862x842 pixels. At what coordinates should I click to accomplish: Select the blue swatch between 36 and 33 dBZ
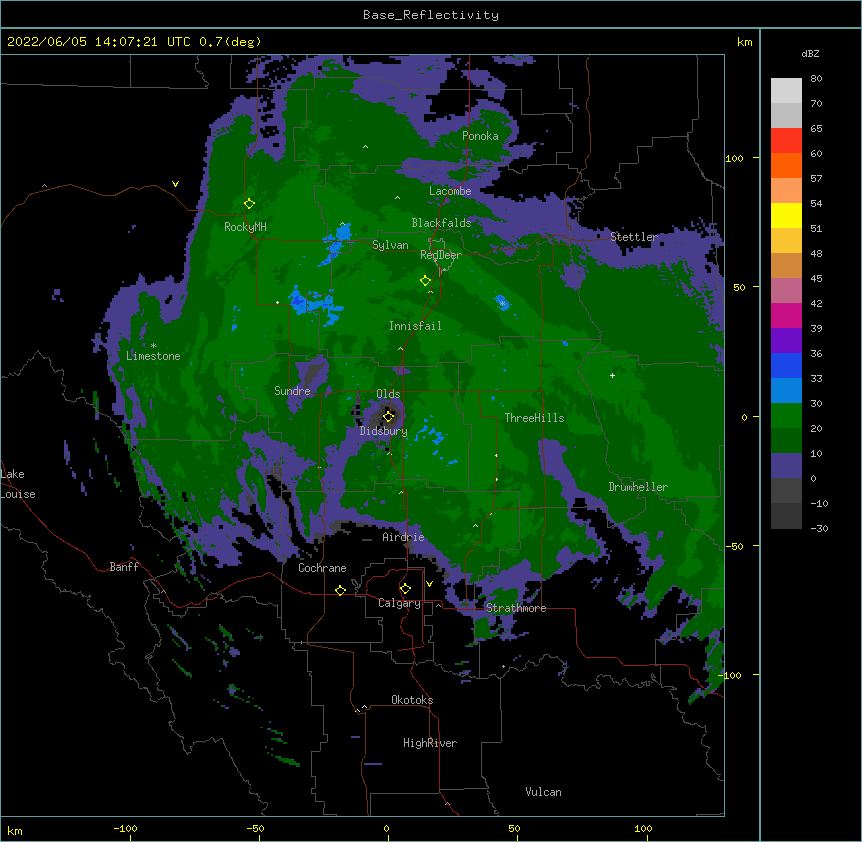786,365
